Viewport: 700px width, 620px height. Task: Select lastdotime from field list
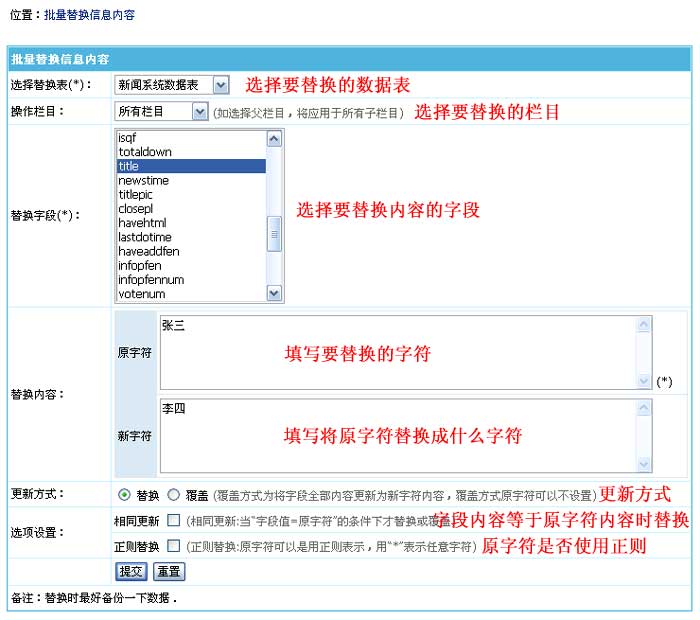(x=144, y=237)
